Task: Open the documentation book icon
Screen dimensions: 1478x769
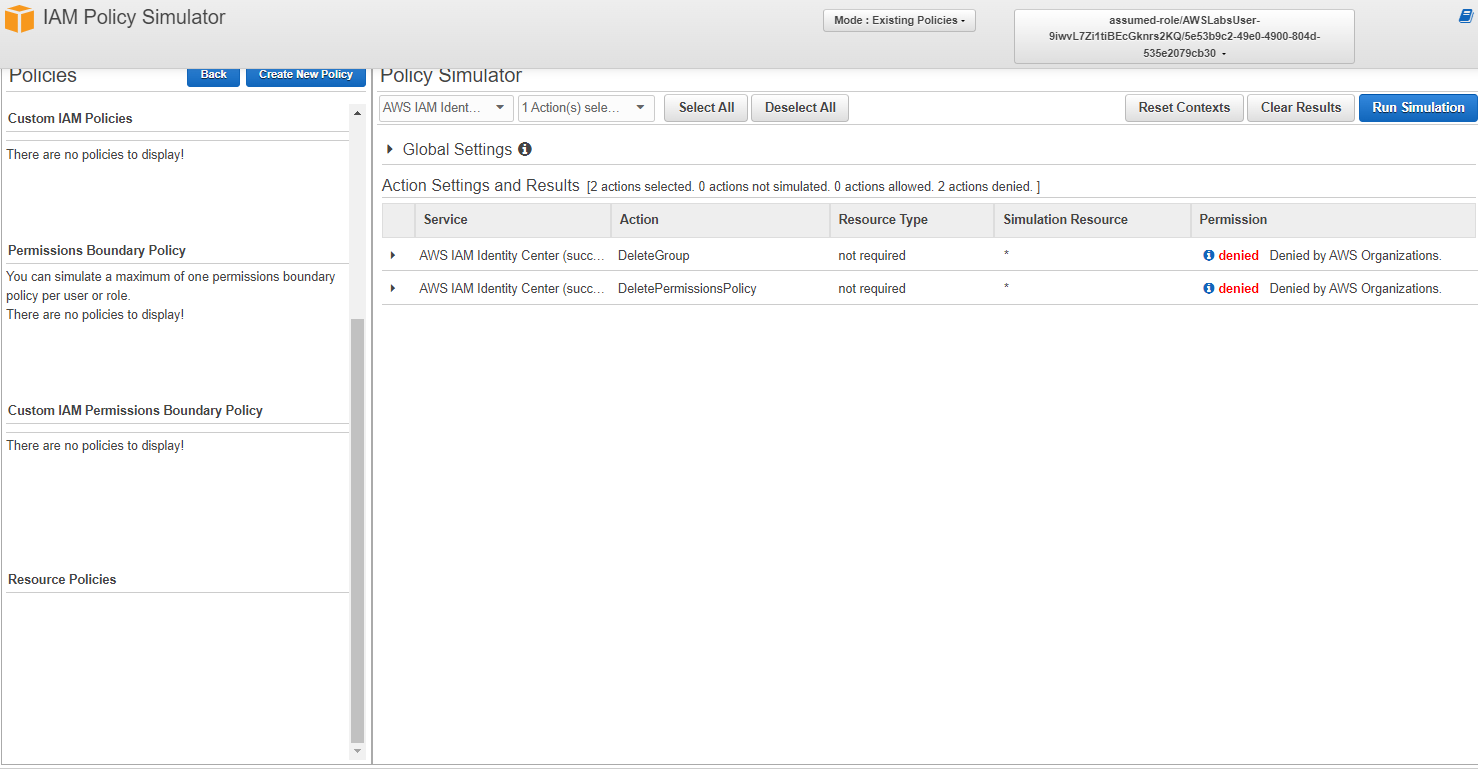Action: click(1466, 16)
